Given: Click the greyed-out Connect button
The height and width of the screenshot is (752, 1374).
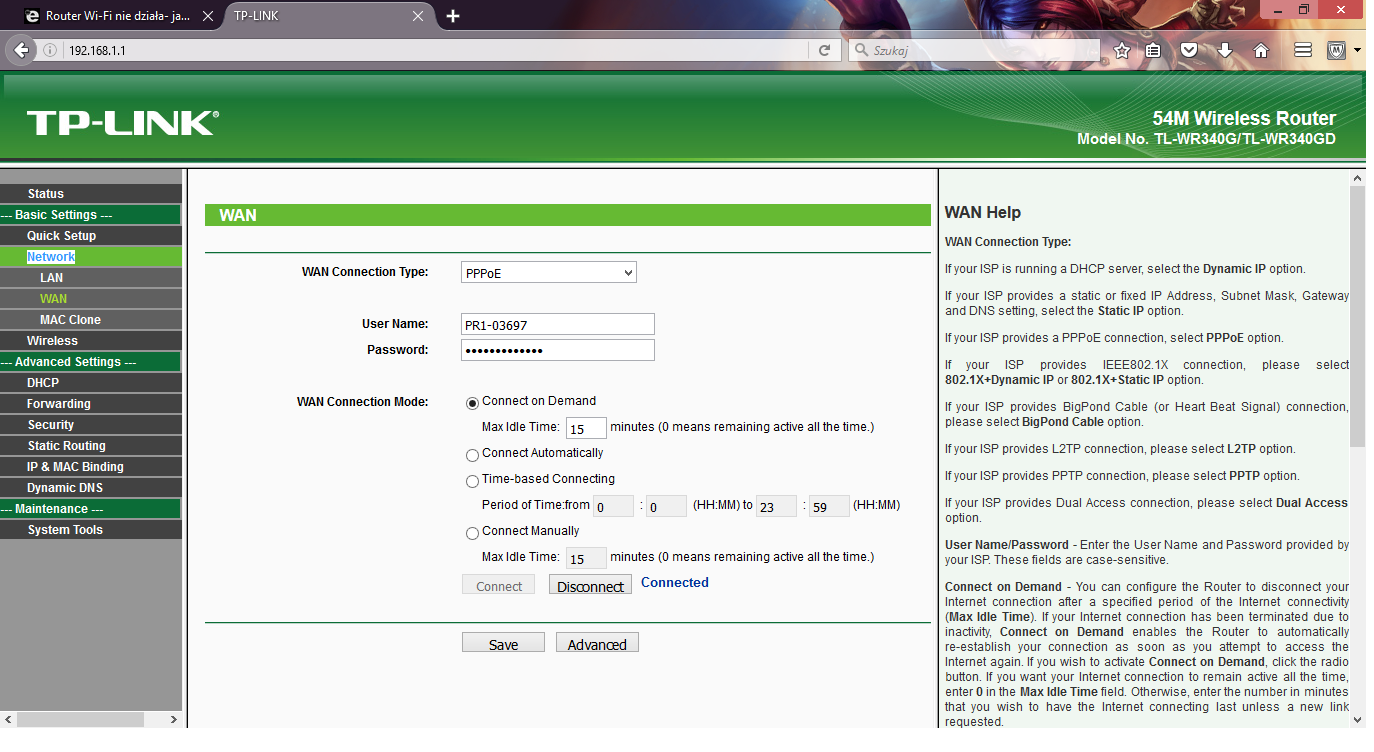Looking at the screenshot, I should click(x=498, y=585).
